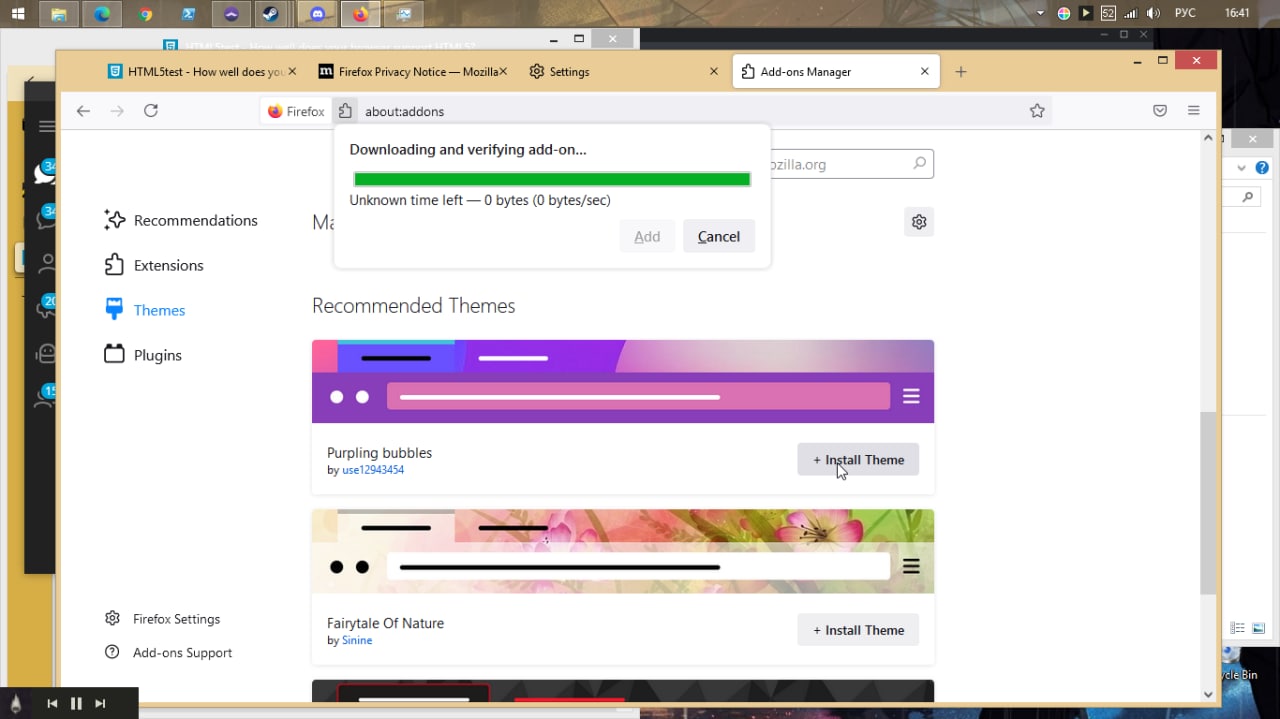Open the Save to Pocket button
Image resolution: width=1280 pixels, height=719 pixels.
coord(1160,111)
